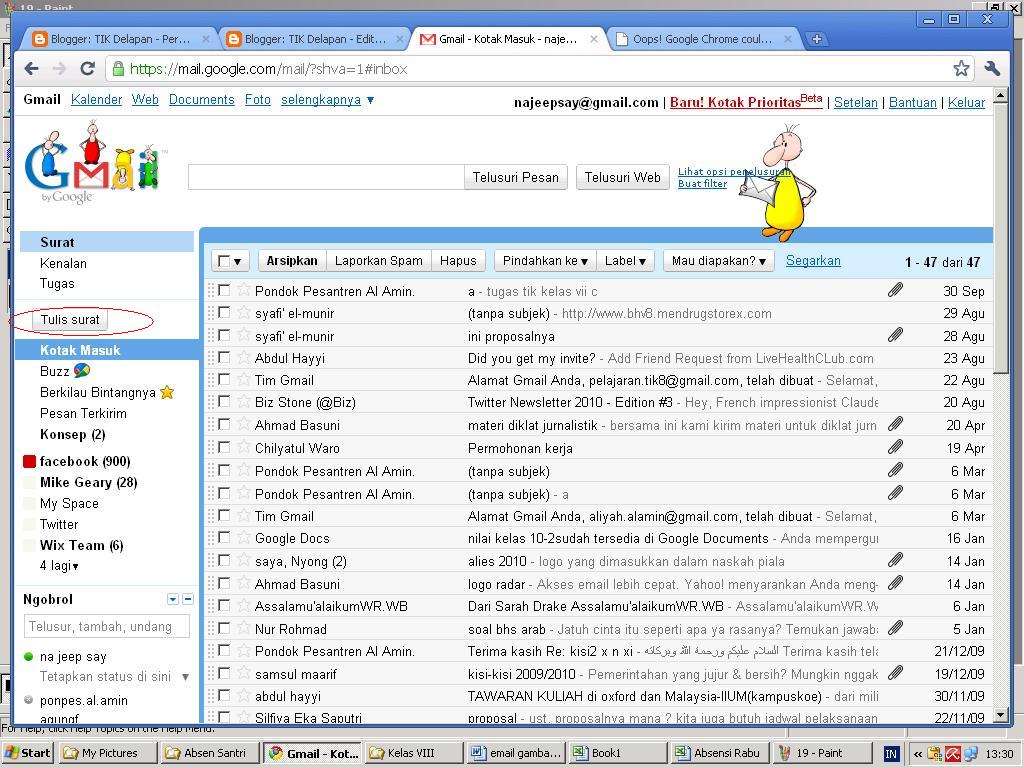Viewport: 1024px width, 768px height.
Task: Switch to the Blogger TIK Delapan - Per... tab
Action: click(x=120, y=39)
